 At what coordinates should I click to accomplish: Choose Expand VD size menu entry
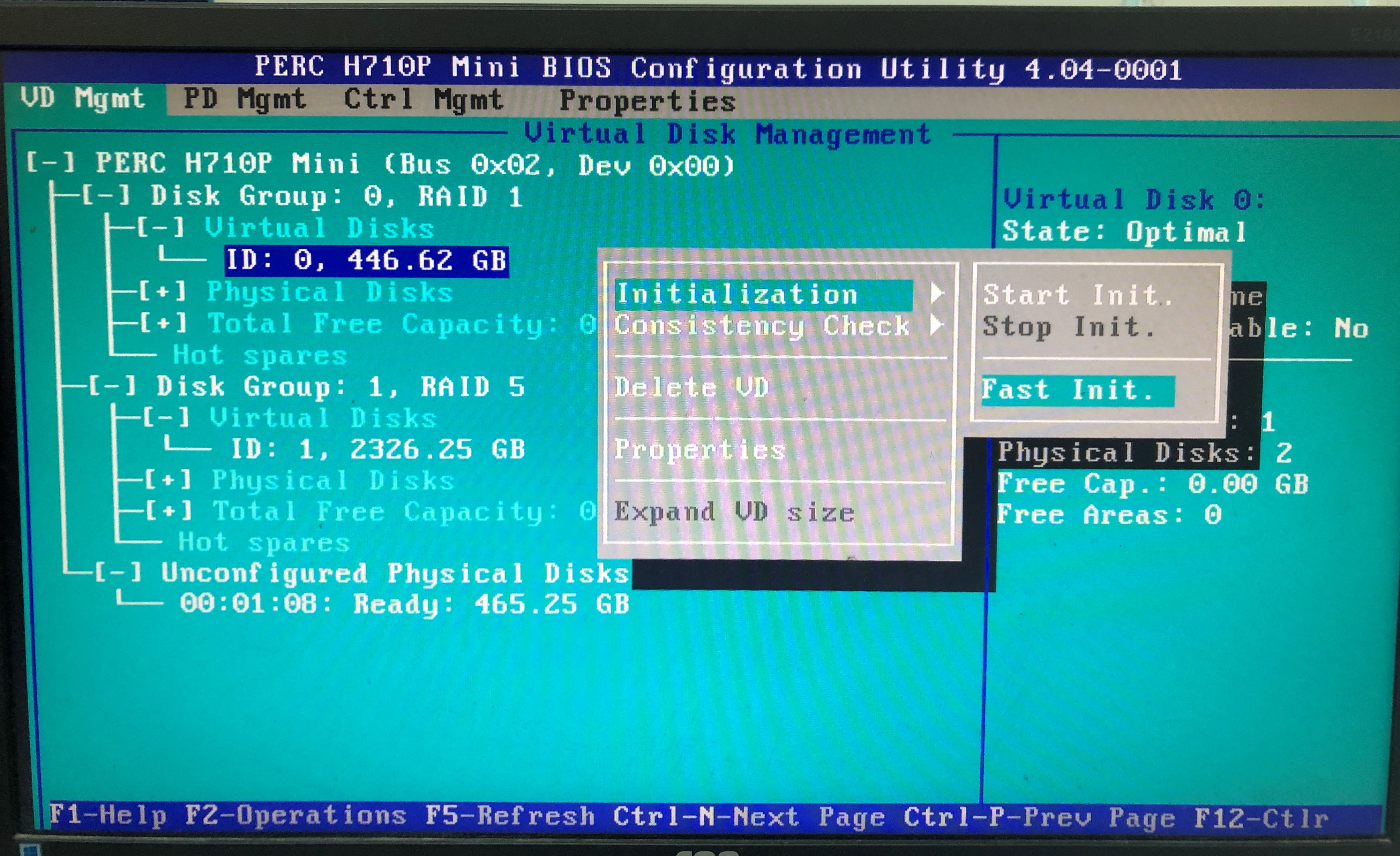(x=734, y=513)
